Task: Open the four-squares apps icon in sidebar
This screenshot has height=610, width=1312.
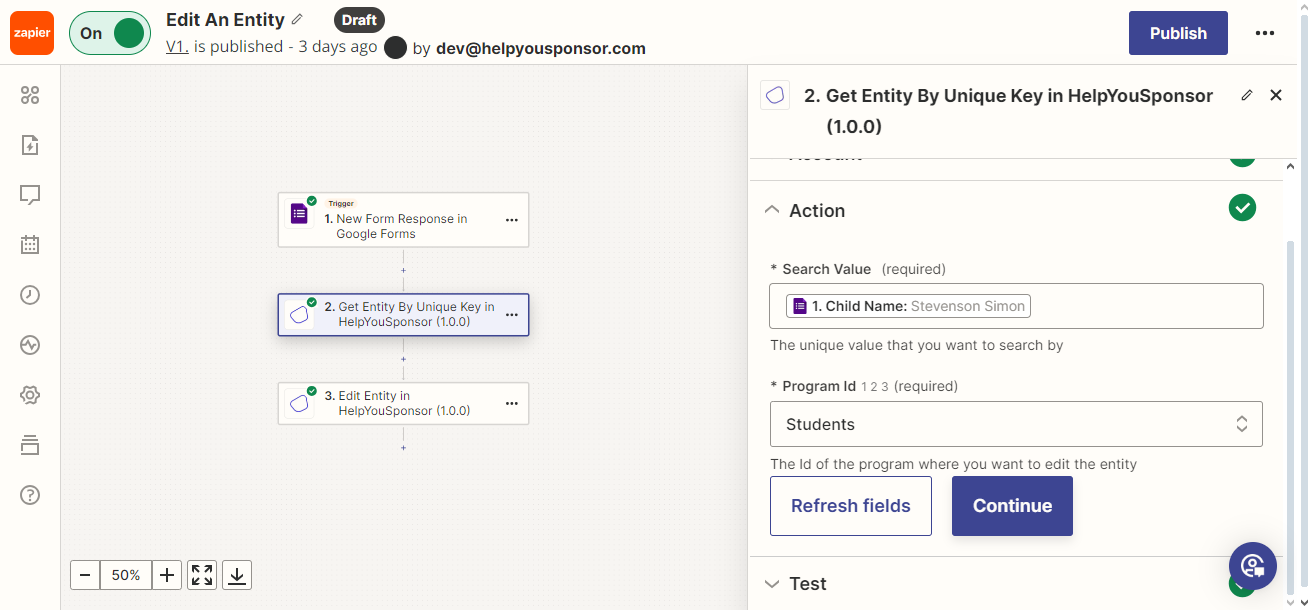Action: [30, 95]
